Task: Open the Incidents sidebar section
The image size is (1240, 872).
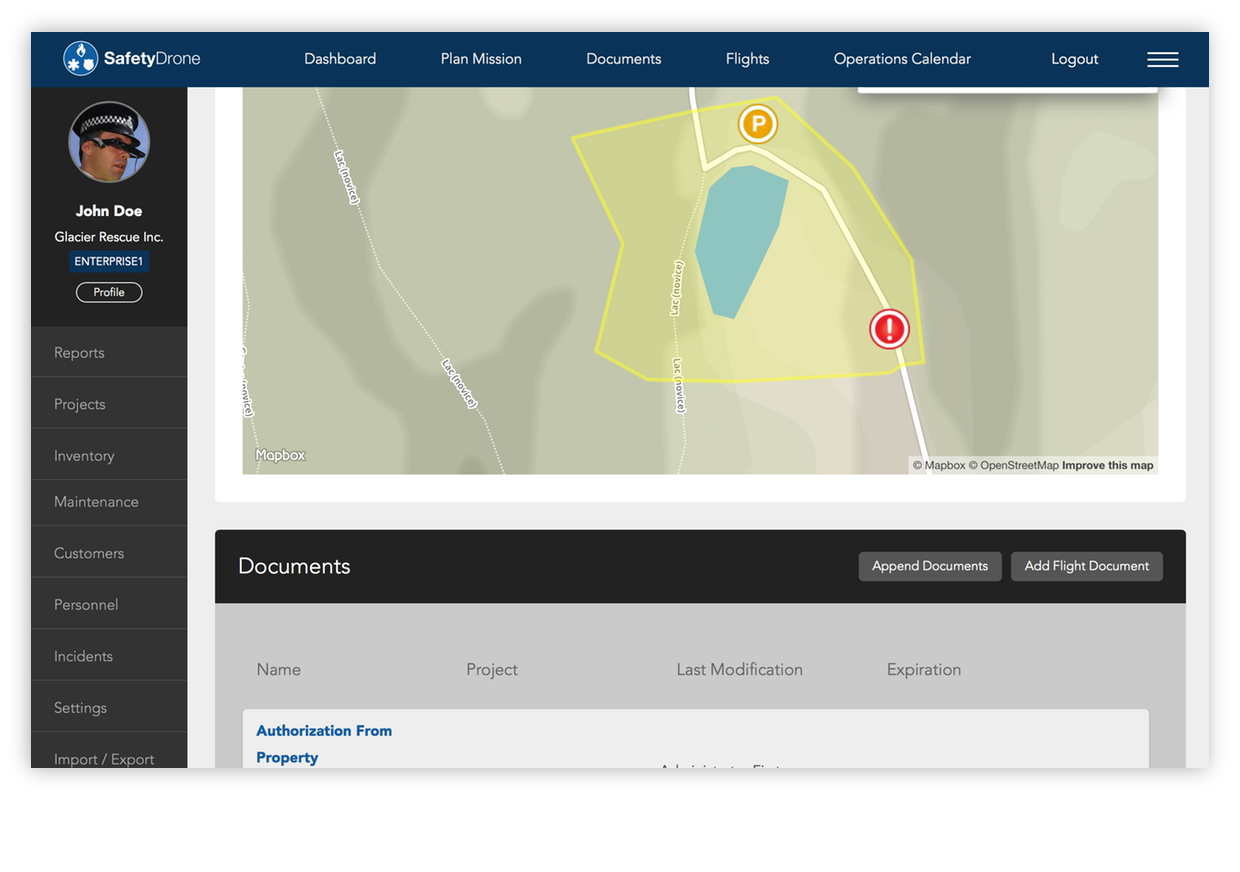Action: [x=83, y=657]
